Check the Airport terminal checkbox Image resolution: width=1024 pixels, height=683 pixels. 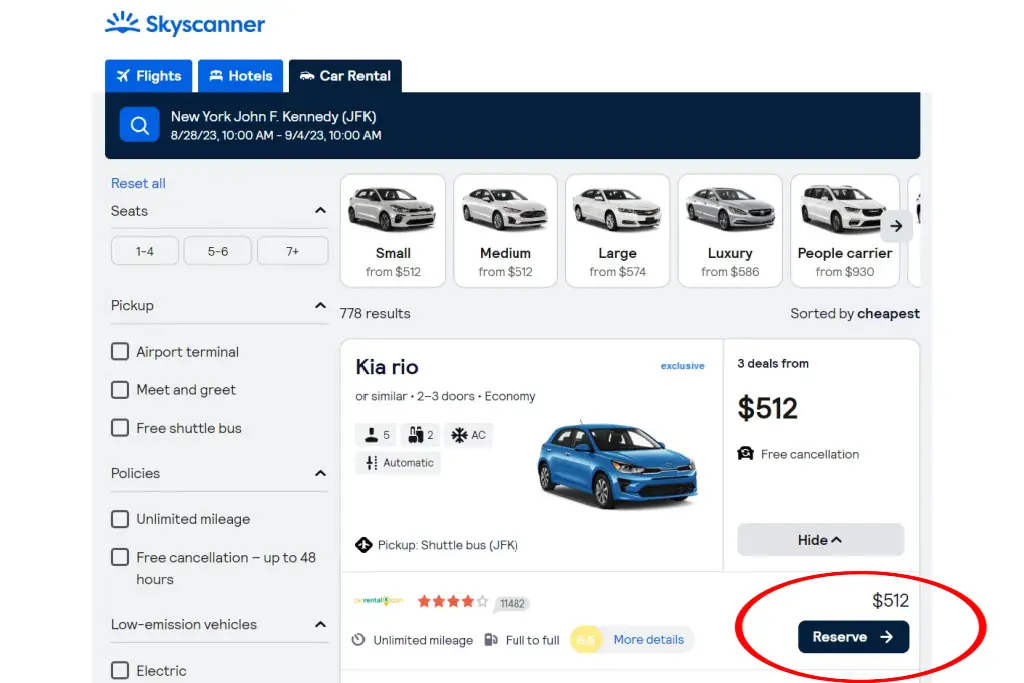(x=120, y=351)
